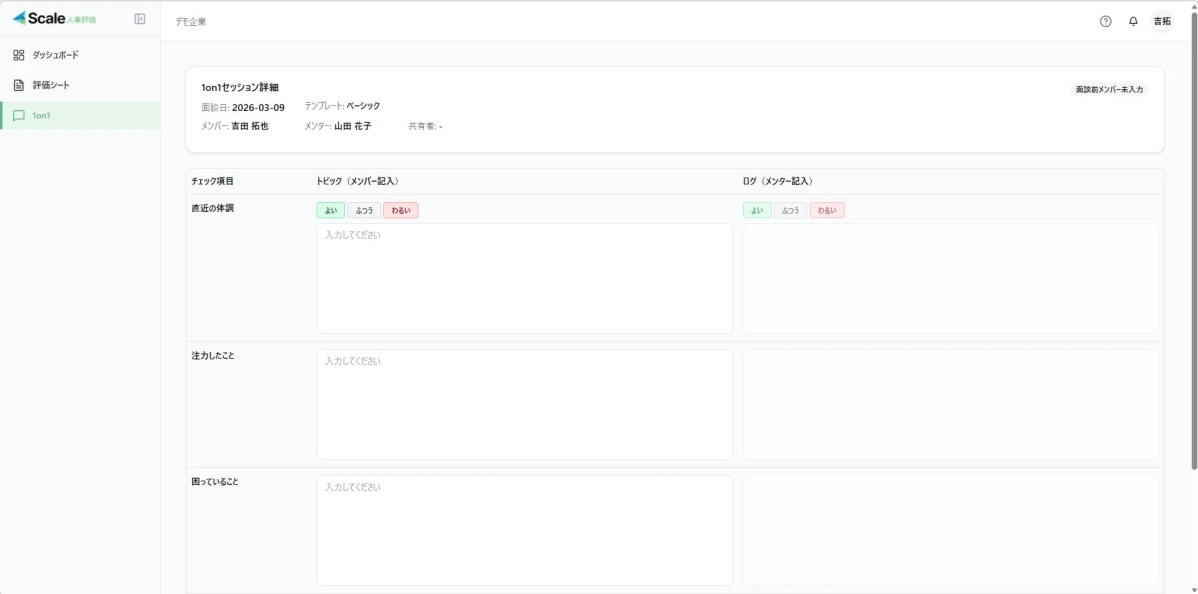Click the 評価シート document icon
Image resolution: width=1198 pixels, height=594 pixels.
tap(19, 85)
